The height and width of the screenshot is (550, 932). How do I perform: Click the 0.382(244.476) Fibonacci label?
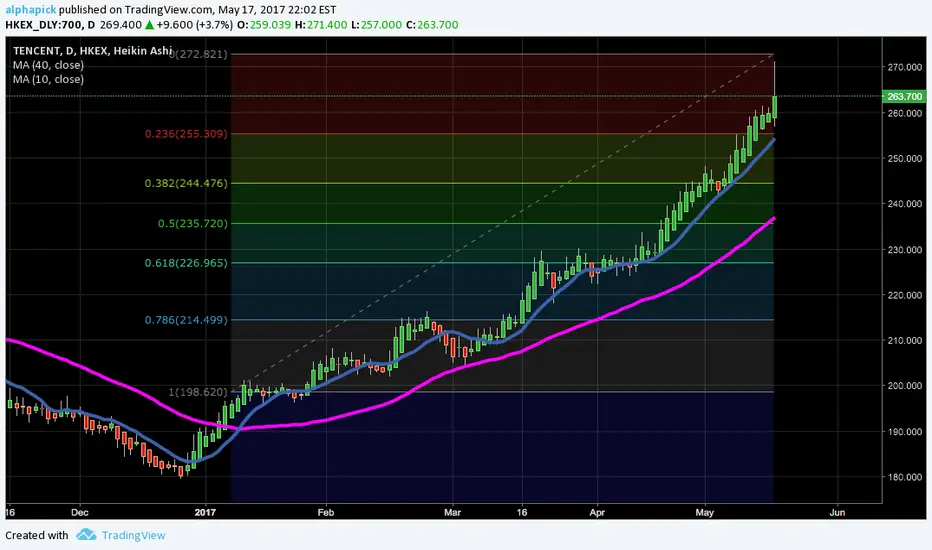(x=186, y=183)
